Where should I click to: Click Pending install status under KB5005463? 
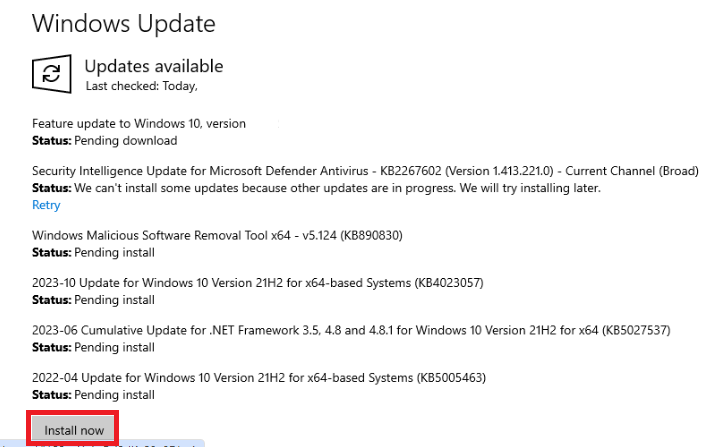pos(93,395)
